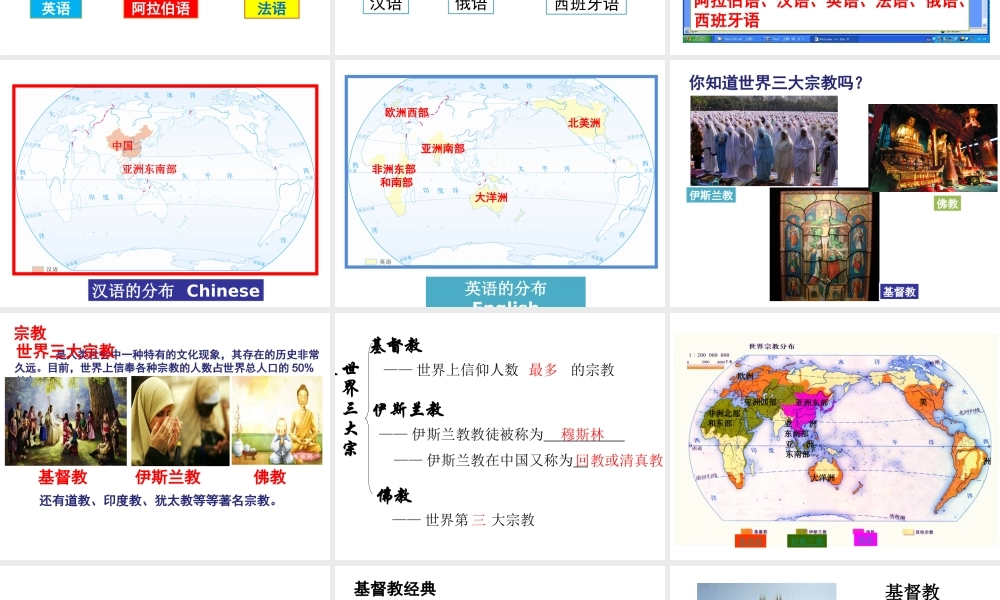Image resolution: width=1000 pixels, height=600 pixels.
Task: Click the red 西班牙语 text in top-right slide
Action: (726, 21)
